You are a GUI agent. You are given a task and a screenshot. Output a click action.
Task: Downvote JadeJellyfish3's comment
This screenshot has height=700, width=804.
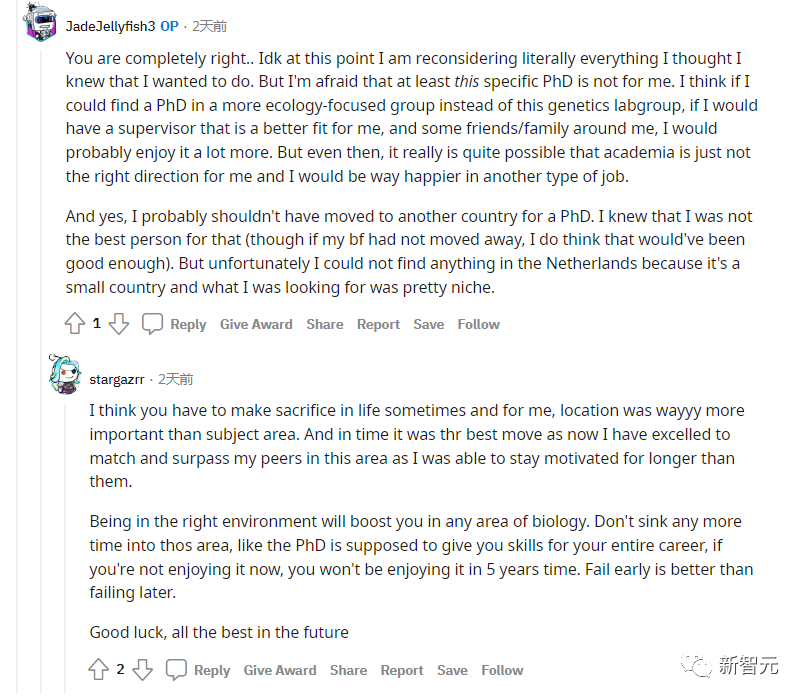119,324
